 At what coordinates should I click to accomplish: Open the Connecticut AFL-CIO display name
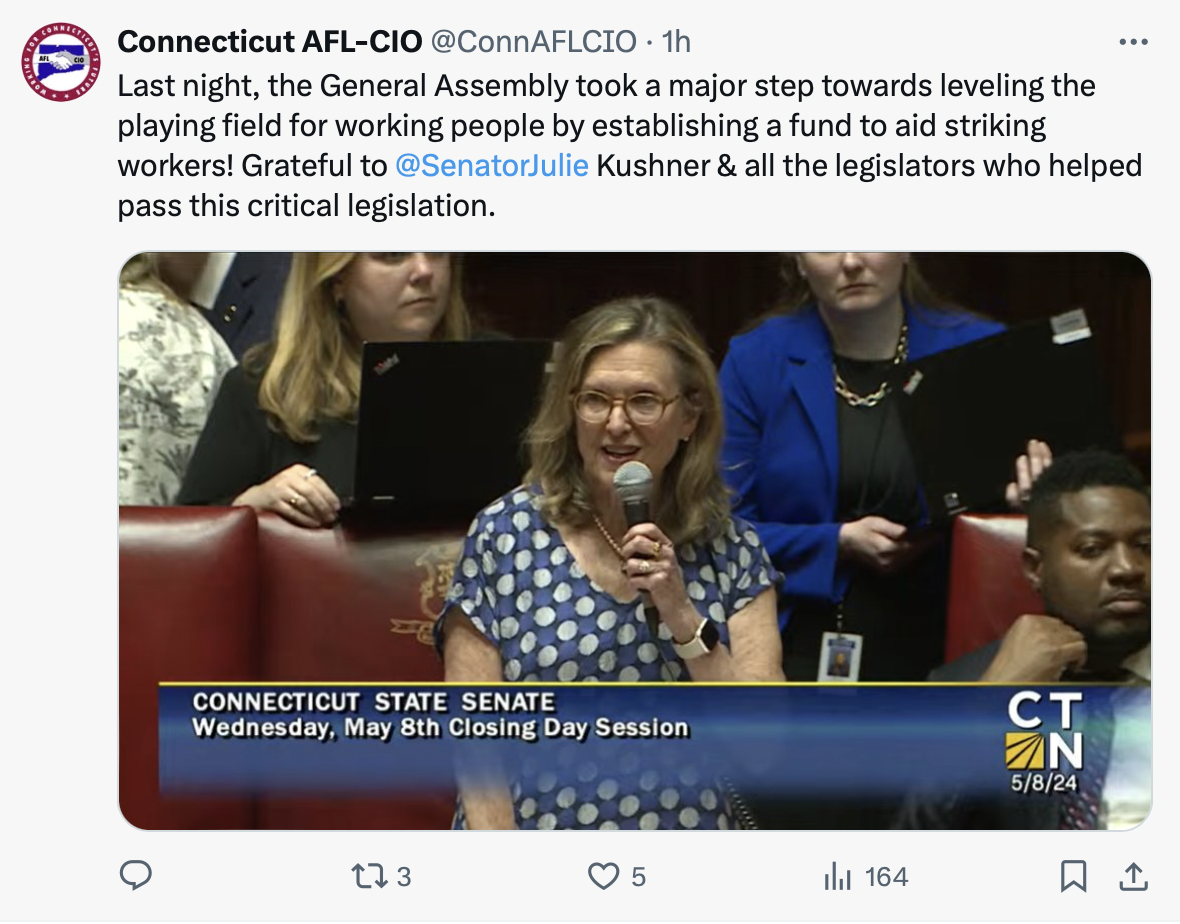[269, 42]
